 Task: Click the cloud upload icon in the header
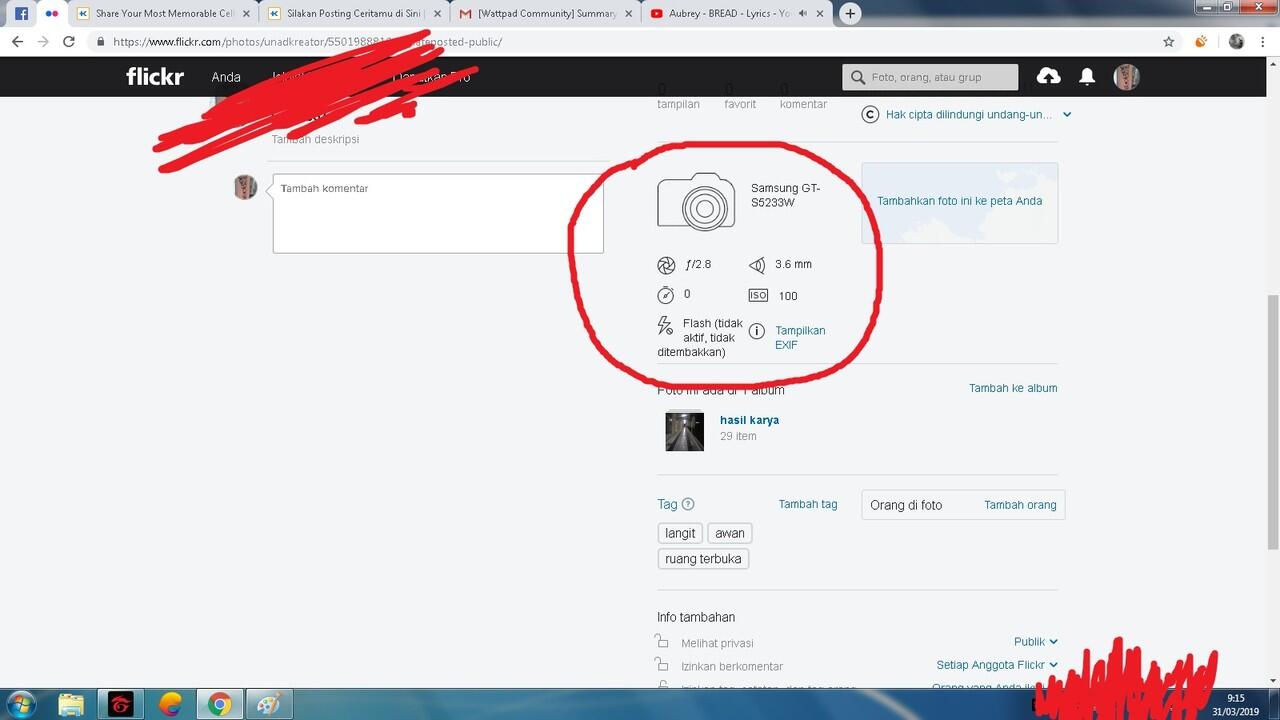tap(1048, 76)
